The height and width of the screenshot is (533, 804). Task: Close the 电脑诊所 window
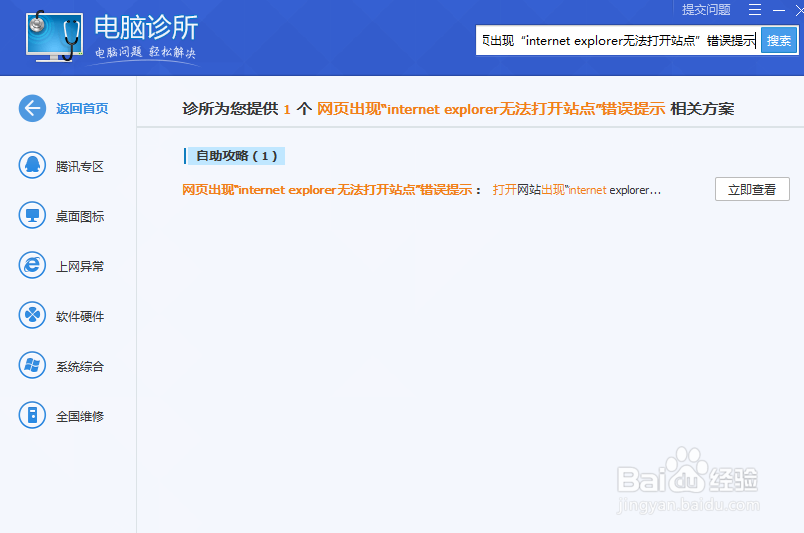point(799,10)
